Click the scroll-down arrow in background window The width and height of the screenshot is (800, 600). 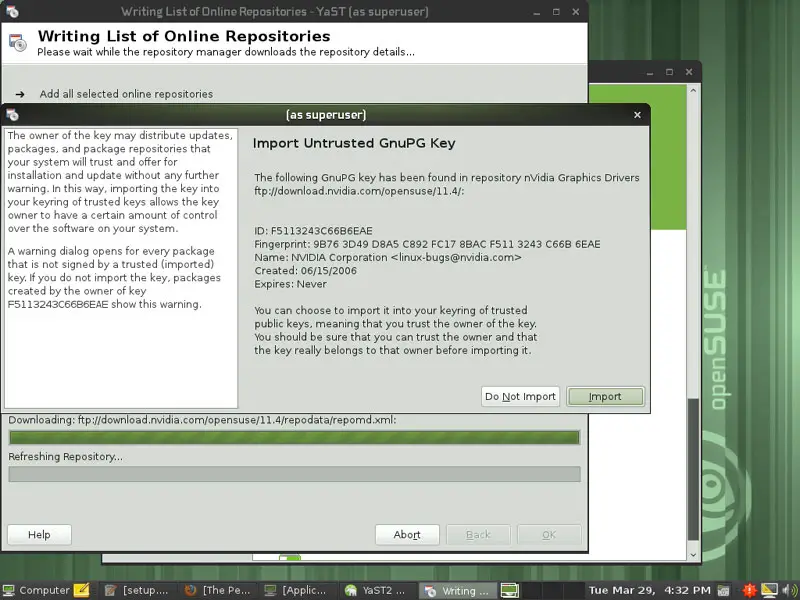693,555
